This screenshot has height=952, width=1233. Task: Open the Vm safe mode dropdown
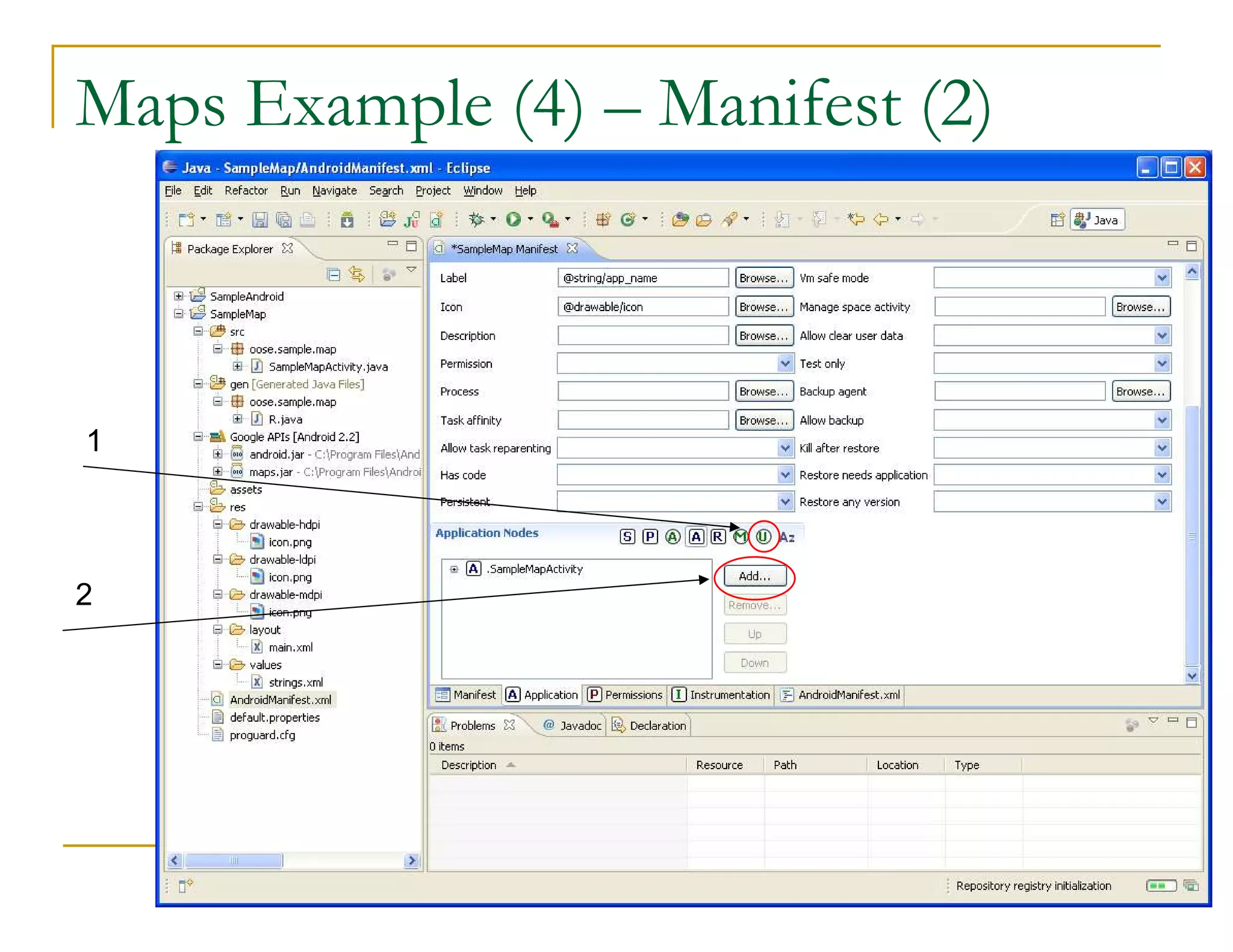[x=1162, y=278]
